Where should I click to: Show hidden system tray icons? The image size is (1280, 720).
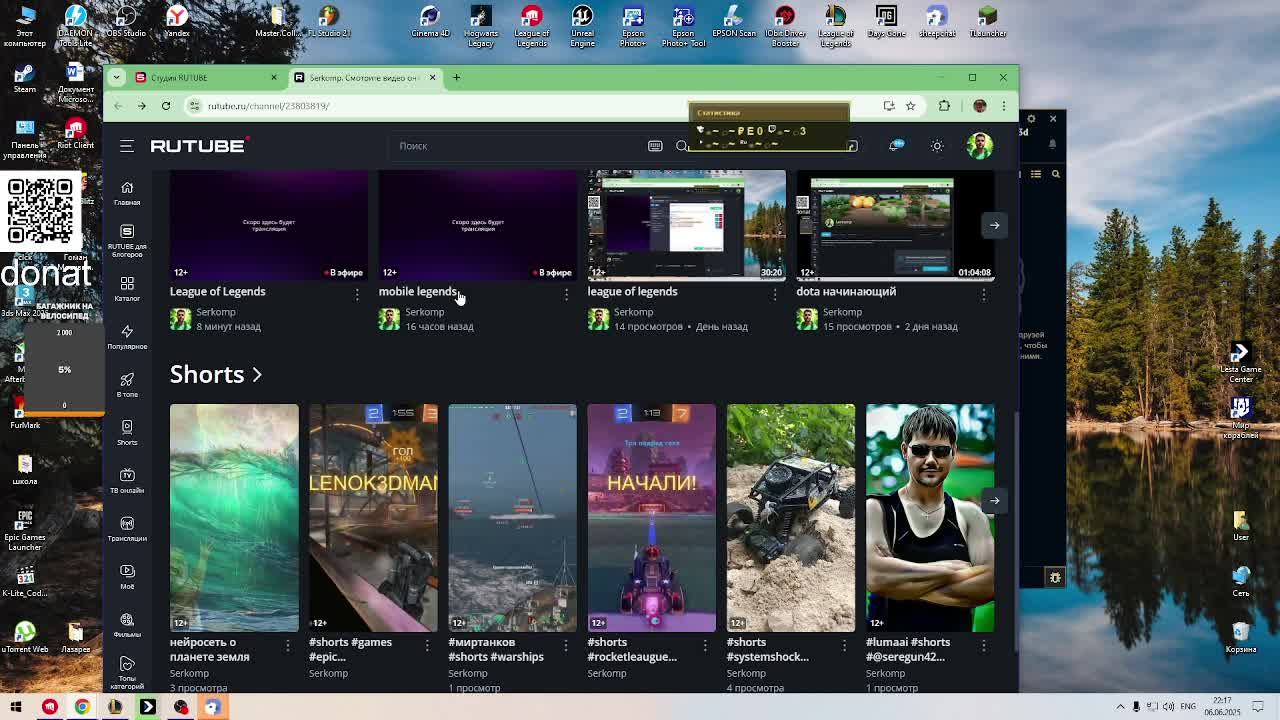tap(1121, 707)
